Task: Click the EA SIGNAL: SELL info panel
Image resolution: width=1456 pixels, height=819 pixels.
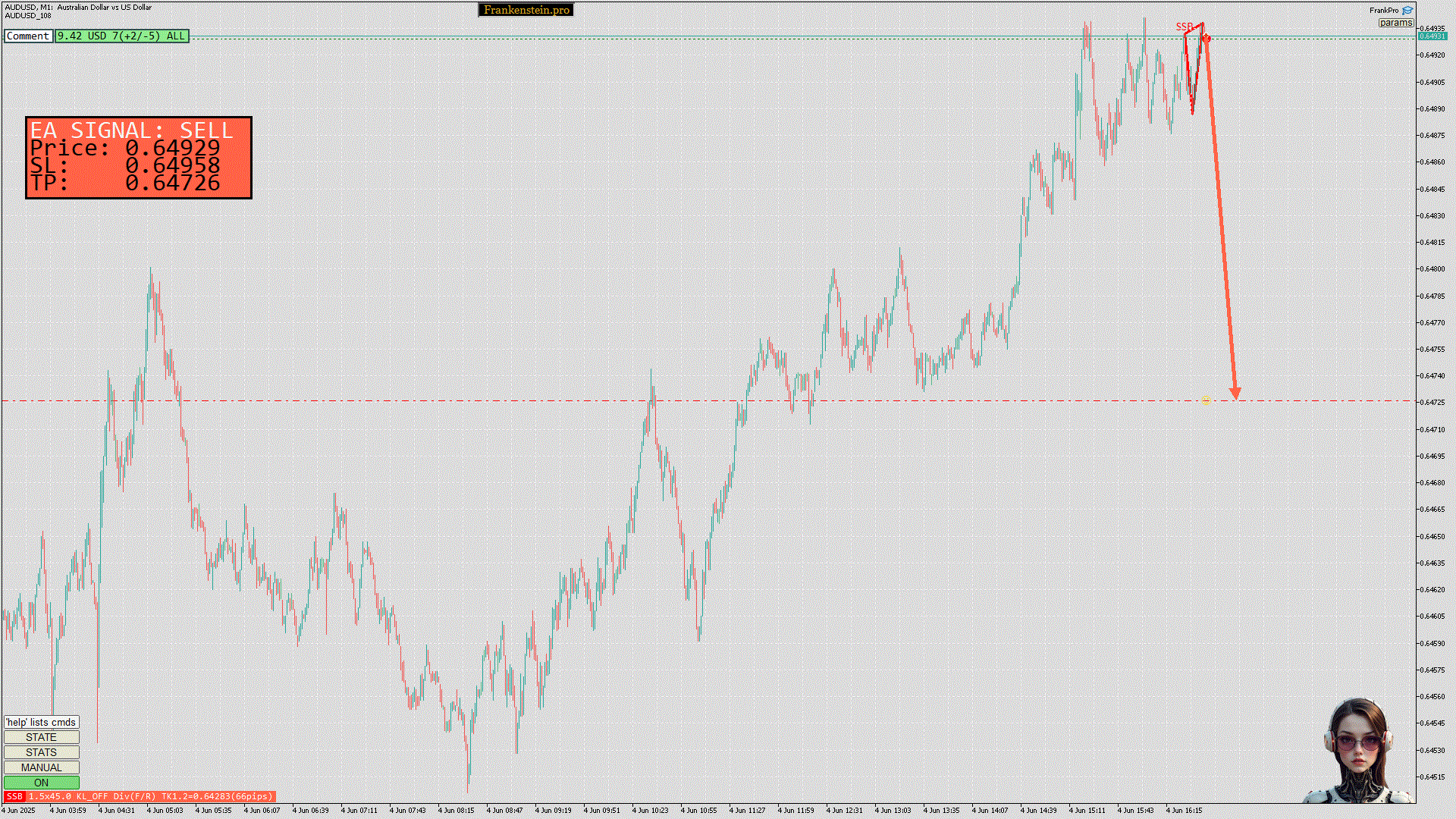Action: click(x=139, y=158)
